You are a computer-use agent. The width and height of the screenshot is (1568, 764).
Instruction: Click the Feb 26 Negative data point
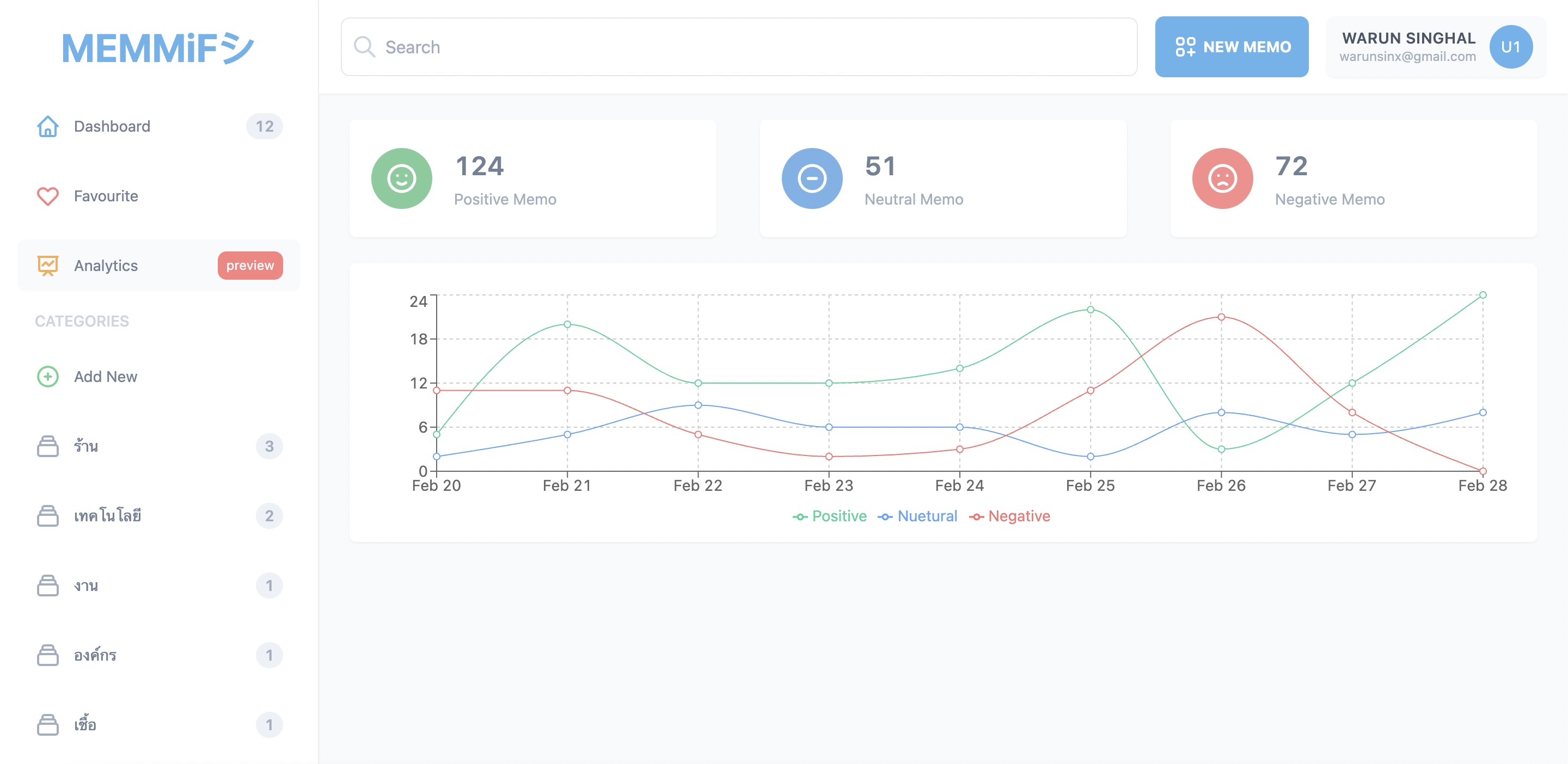[1221, 317]
